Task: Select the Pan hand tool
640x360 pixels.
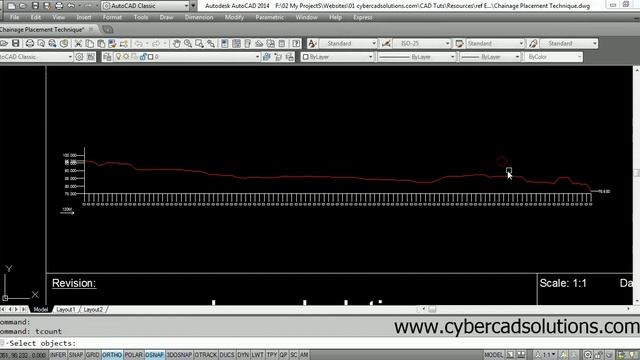Action: [x=176, y=43]
